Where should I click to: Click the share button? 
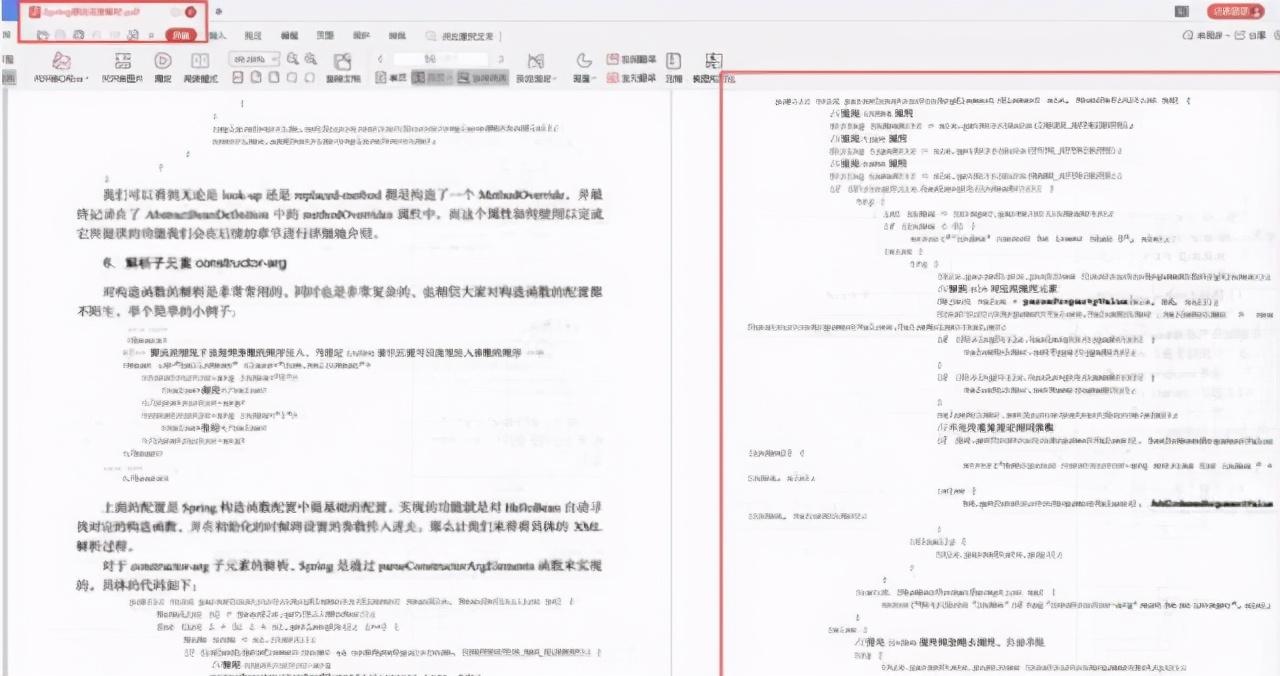pos(1251,35)
